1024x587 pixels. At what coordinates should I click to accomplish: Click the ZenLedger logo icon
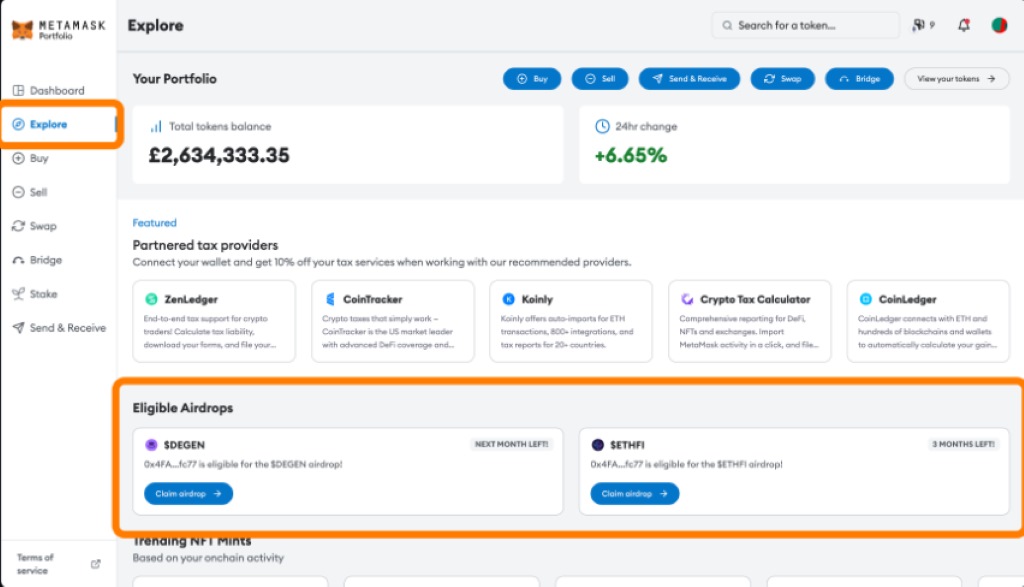coord(152,299)
